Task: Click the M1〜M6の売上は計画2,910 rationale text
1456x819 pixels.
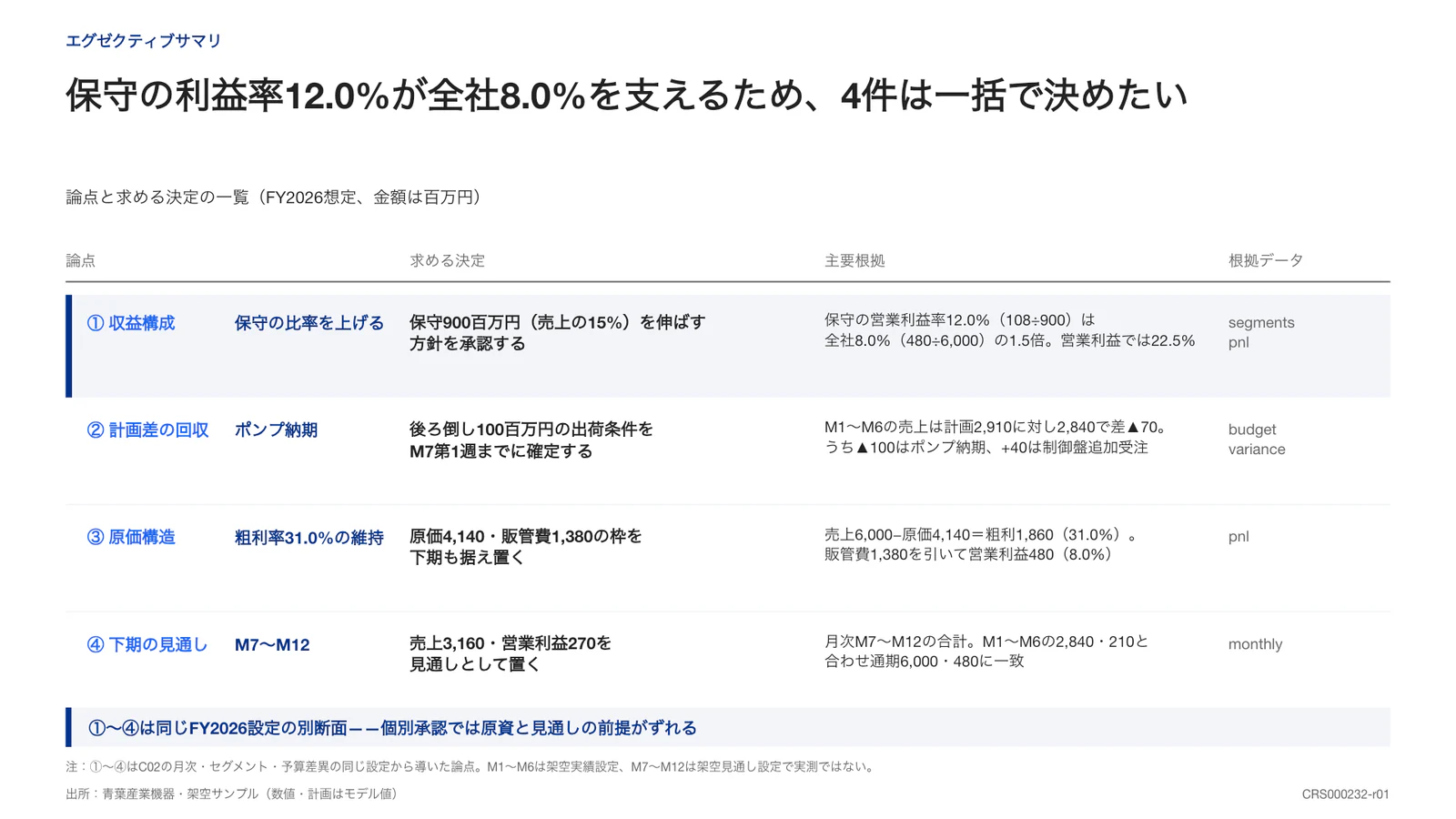Action: coord(996,438)
